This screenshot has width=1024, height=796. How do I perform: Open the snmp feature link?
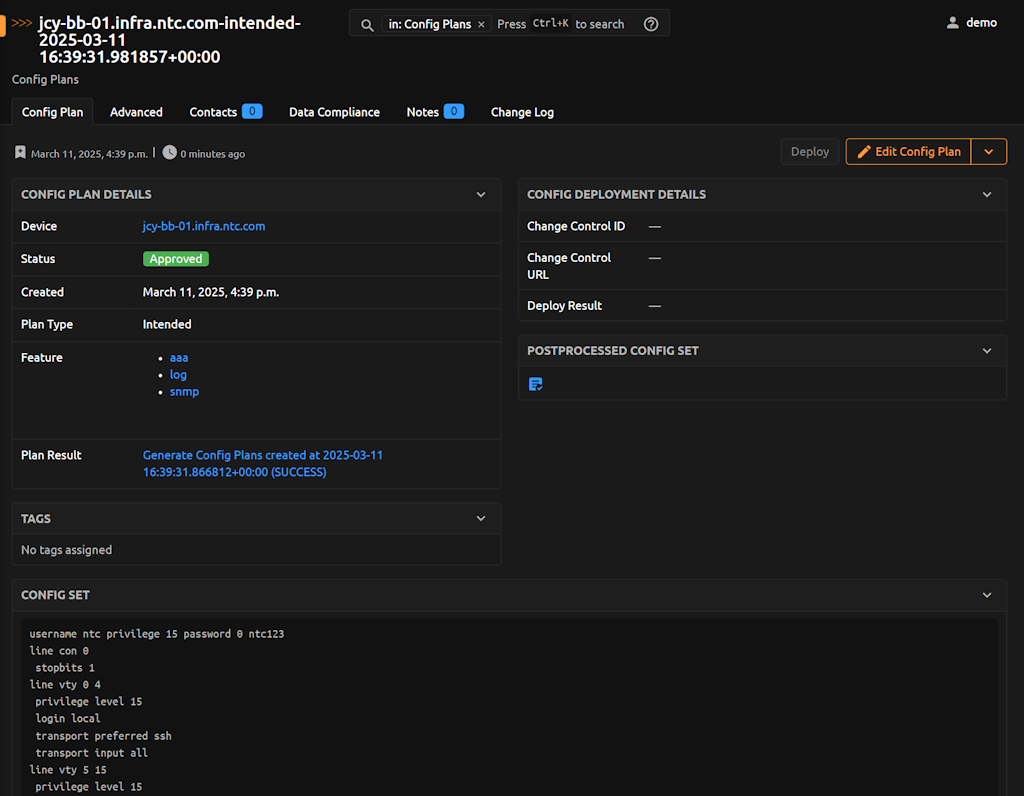pyautogui.click(x=184, y=391)
